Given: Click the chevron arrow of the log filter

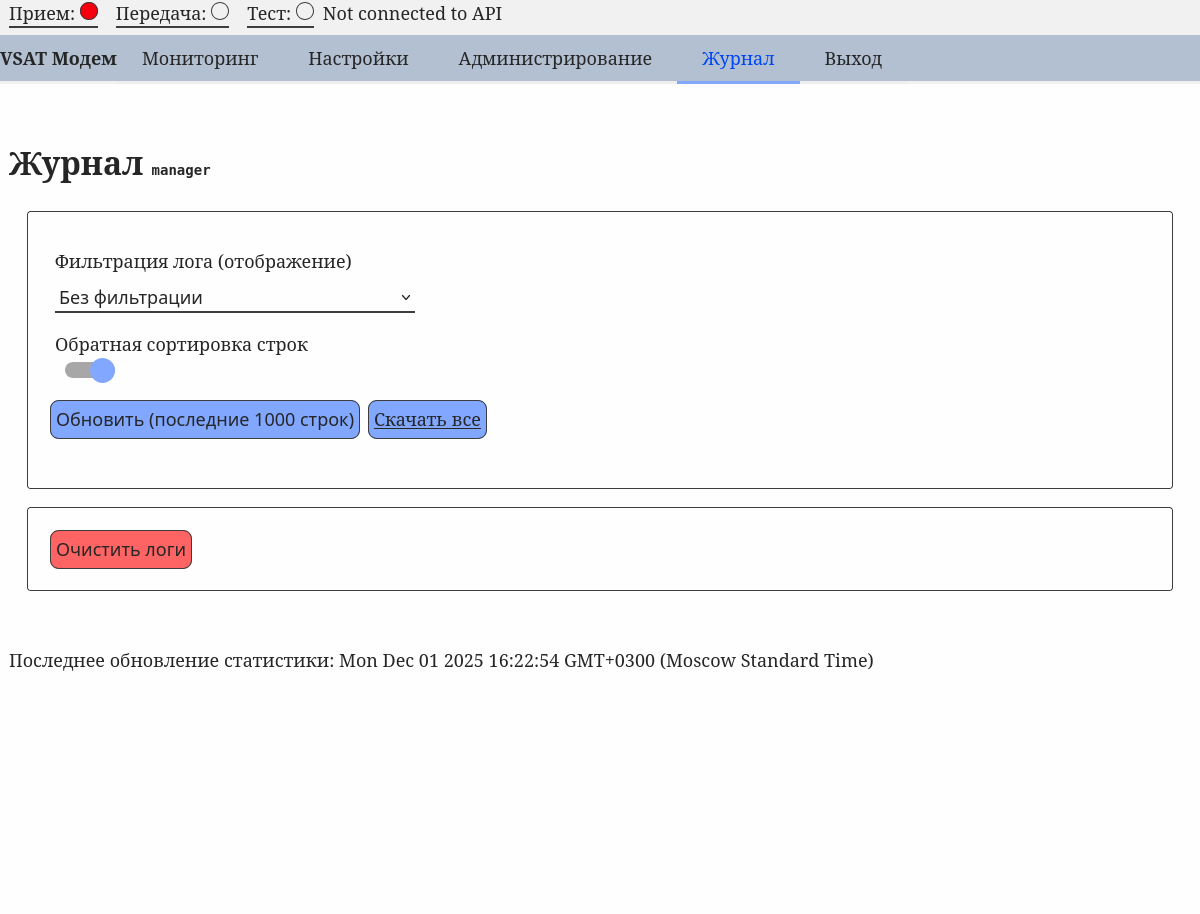Looking at the screenshot, I should [405, 298].
